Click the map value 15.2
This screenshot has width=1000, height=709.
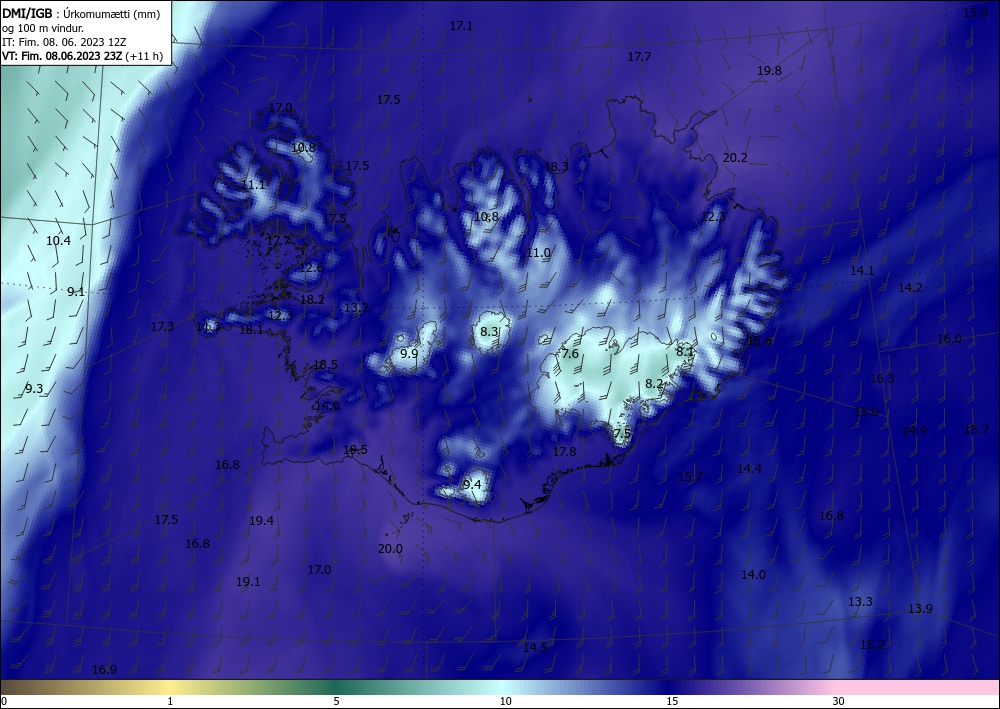tap(872, 645)
